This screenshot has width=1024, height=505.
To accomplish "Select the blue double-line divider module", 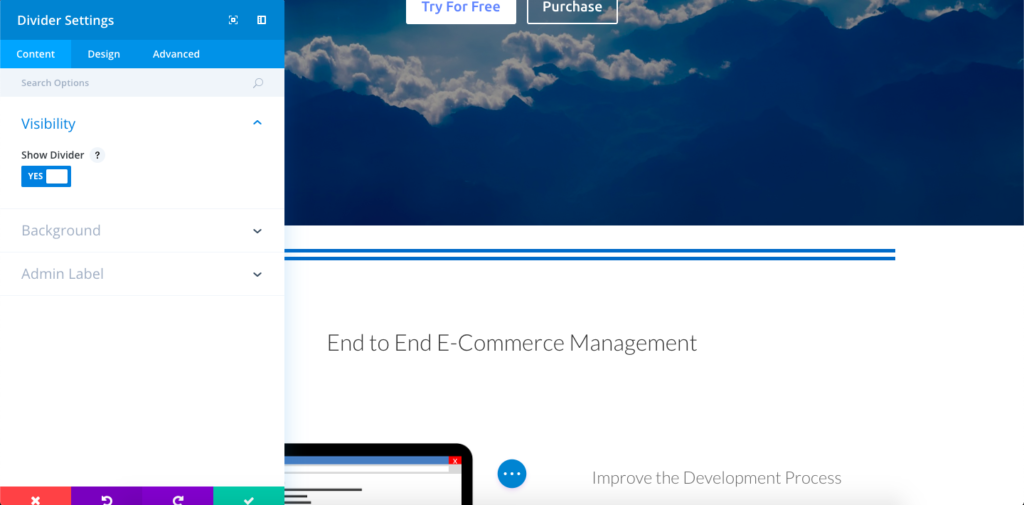I will (590, 255).
